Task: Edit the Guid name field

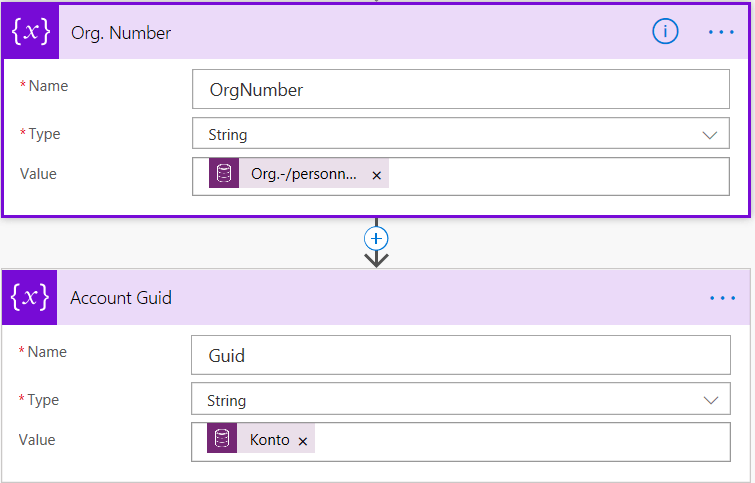Action: (x=460, y=355)
